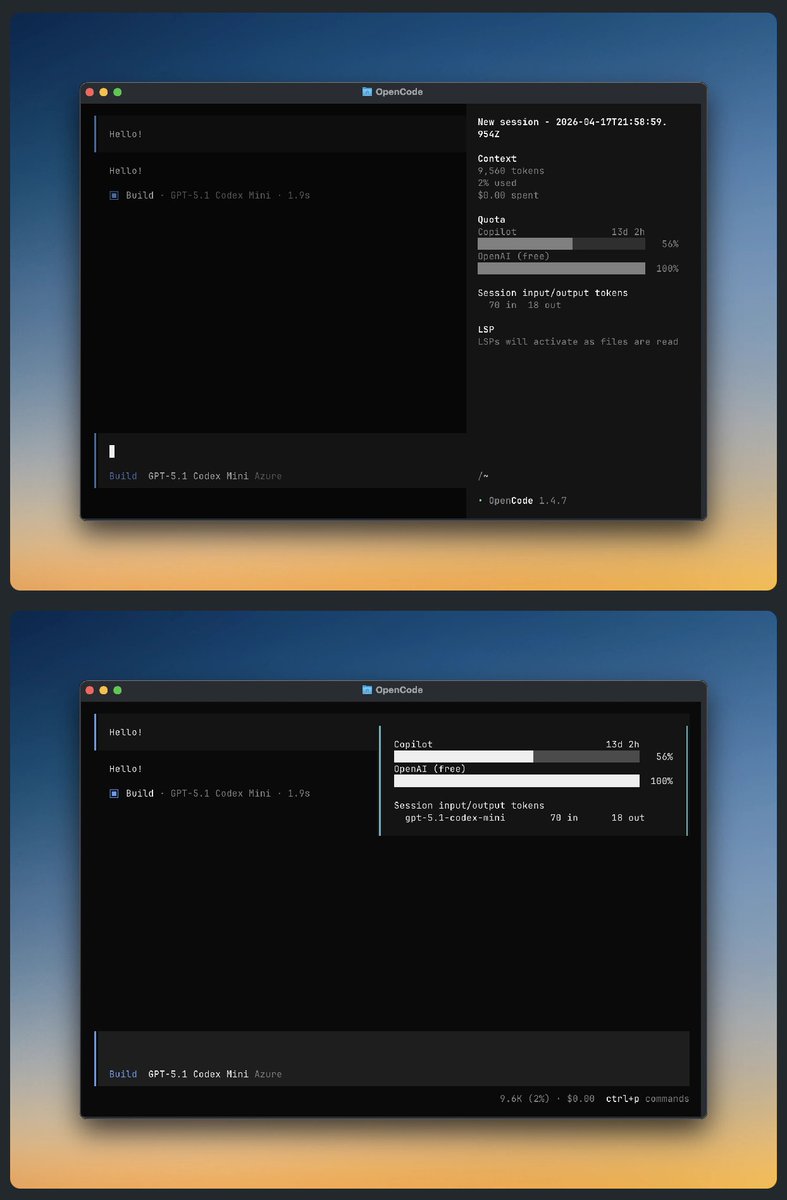Click the 9.6K (2%) status in bottom window

point(524,1099)
